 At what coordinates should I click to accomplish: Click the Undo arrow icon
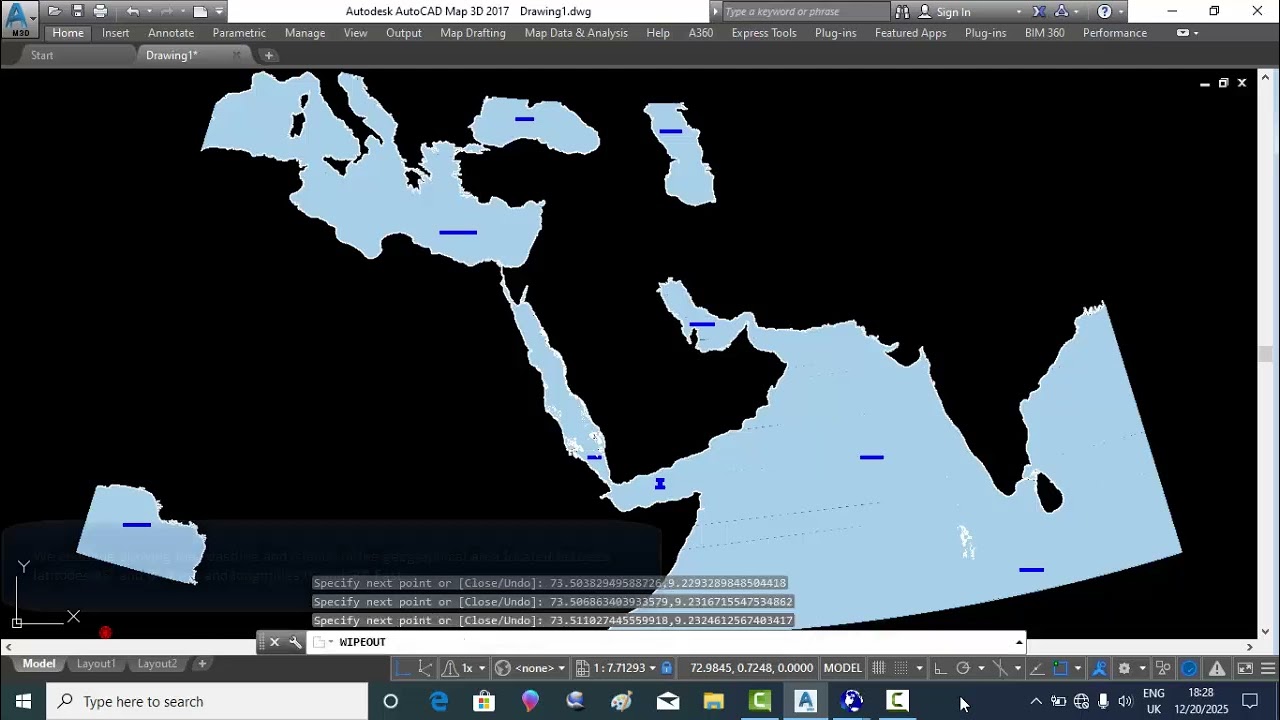click(132, 11)
